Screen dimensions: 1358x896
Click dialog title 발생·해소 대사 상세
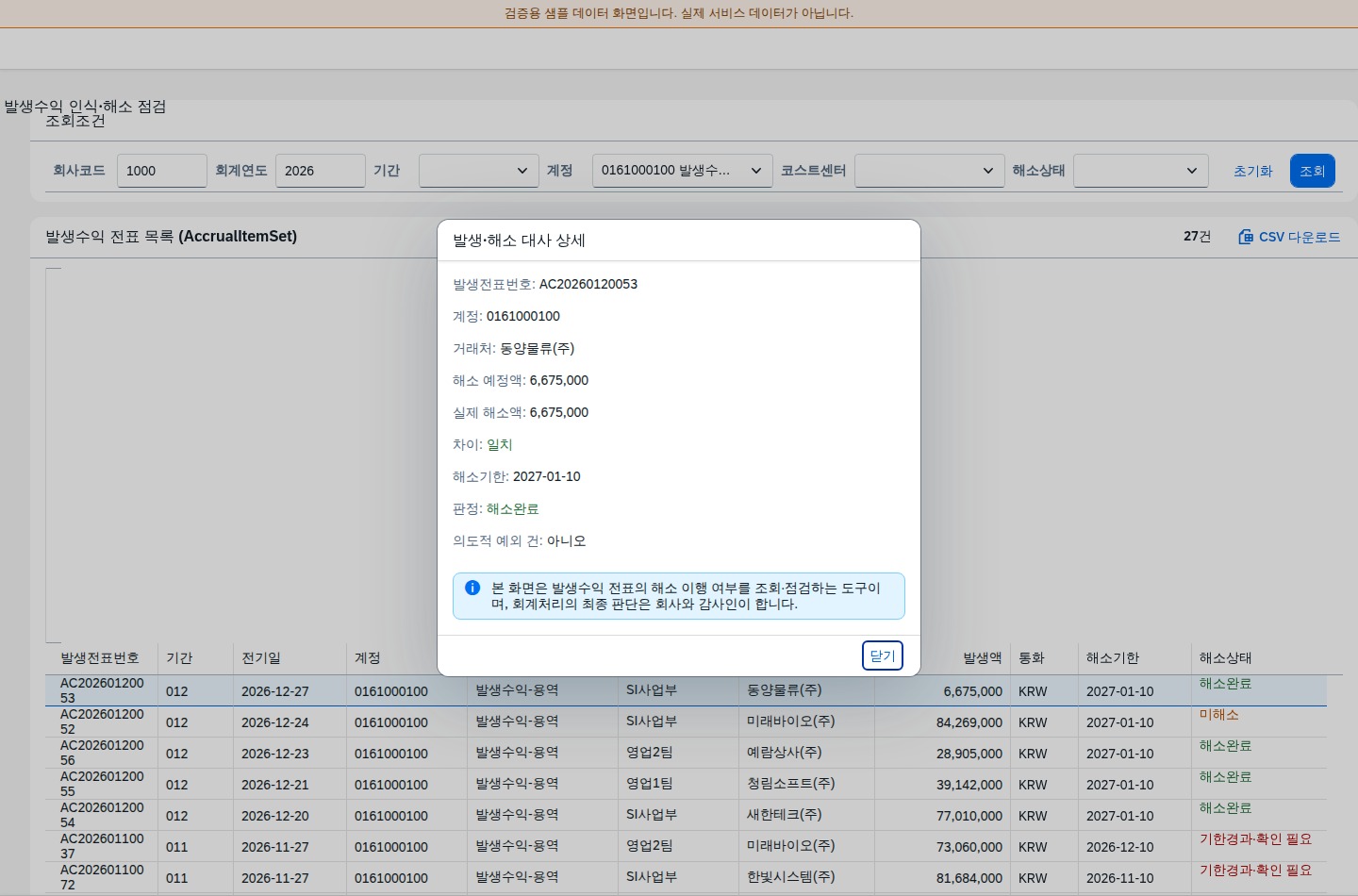pyautogui.click(x=519, y=241)
